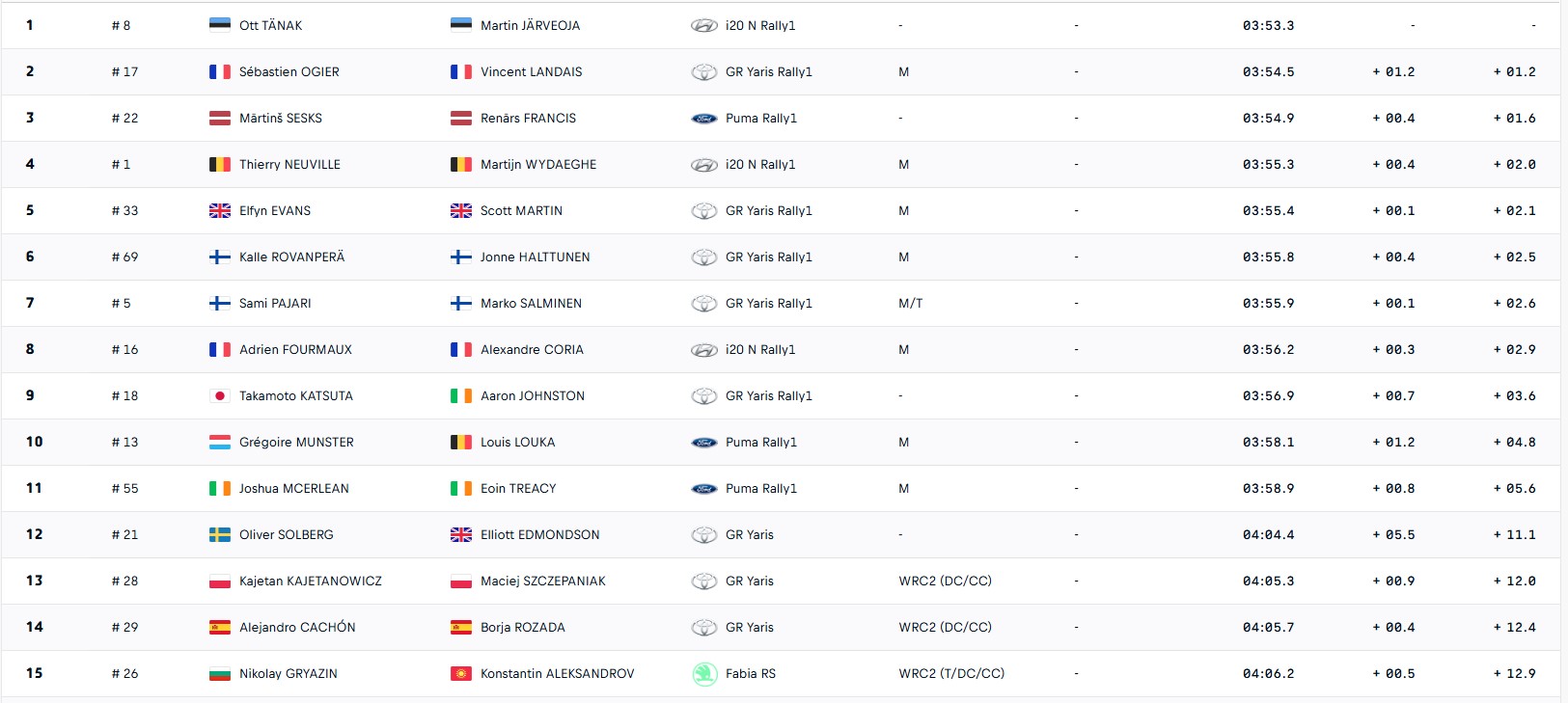Click Finnish flag beside Kalle ROVANPERÄ
The image size is (1568, 703).
(x=220, y=257)
